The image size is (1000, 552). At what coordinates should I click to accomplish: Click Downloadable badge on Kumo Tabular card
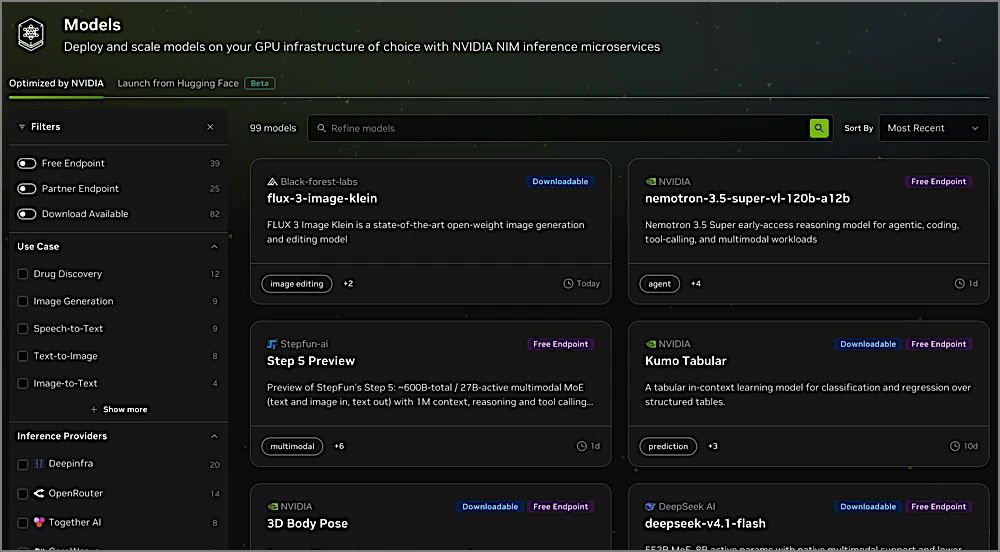(x=867, y=344)
